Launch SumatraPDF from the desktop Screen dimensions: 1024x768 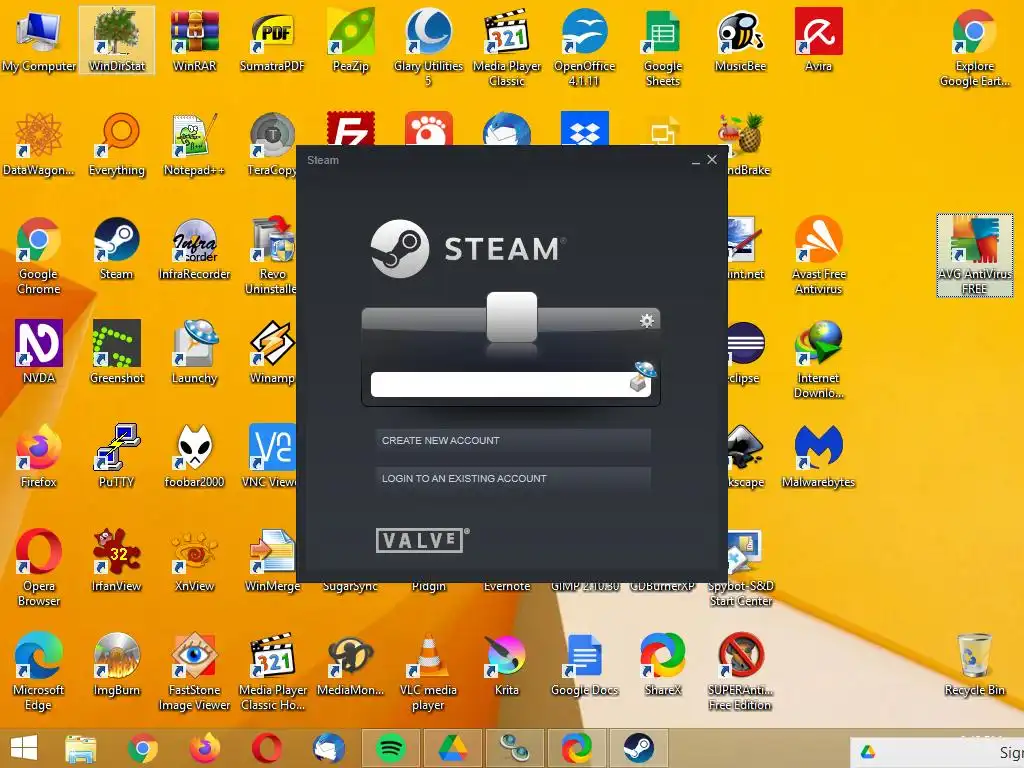272,40
